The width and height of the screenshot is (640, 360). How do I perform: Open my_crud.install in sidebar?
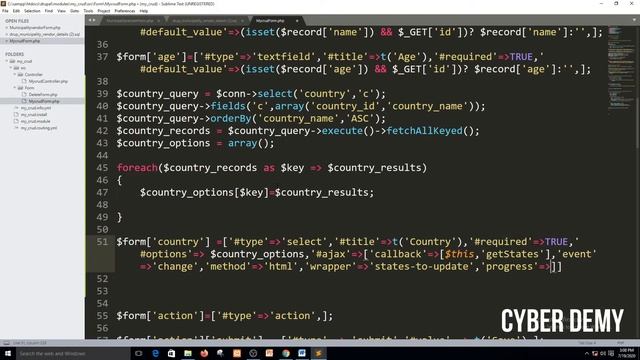(x=33, y=115)
